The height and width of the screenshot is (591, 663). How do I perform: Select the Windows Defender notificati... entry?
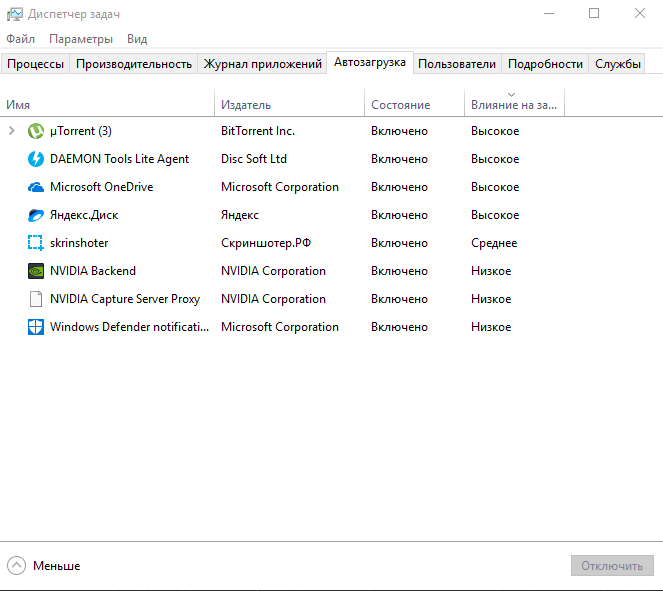pyautogui.click(x=129, y=327)
